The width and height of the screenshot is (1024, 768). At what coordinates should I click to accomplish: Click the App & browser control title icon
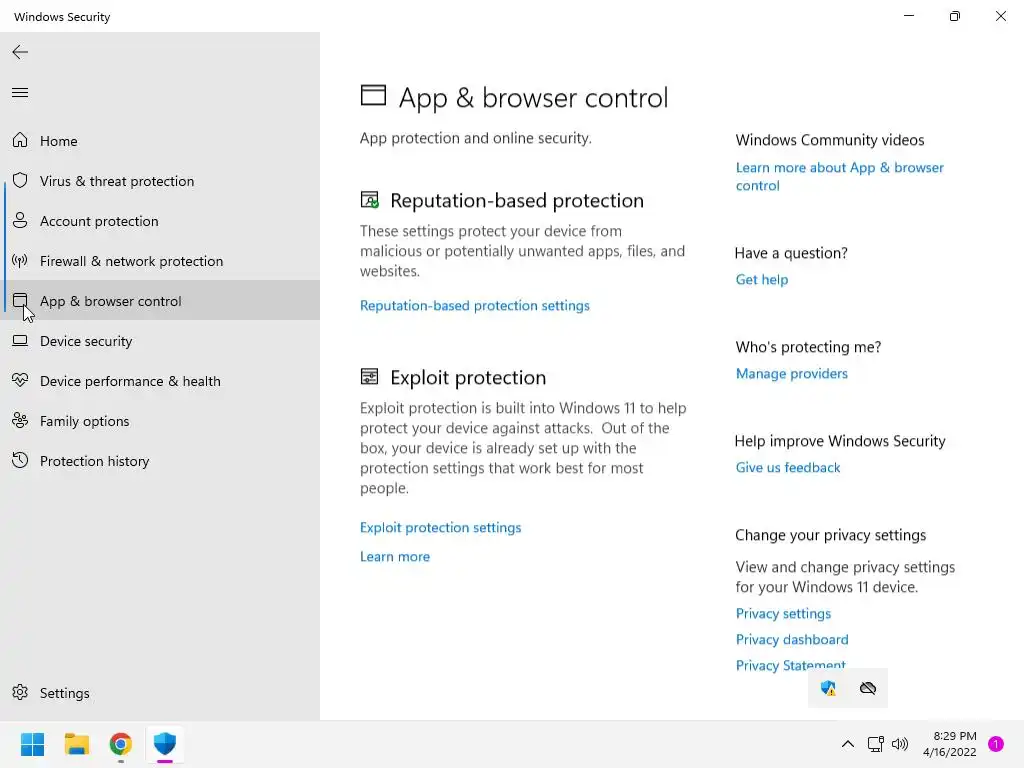374,95
